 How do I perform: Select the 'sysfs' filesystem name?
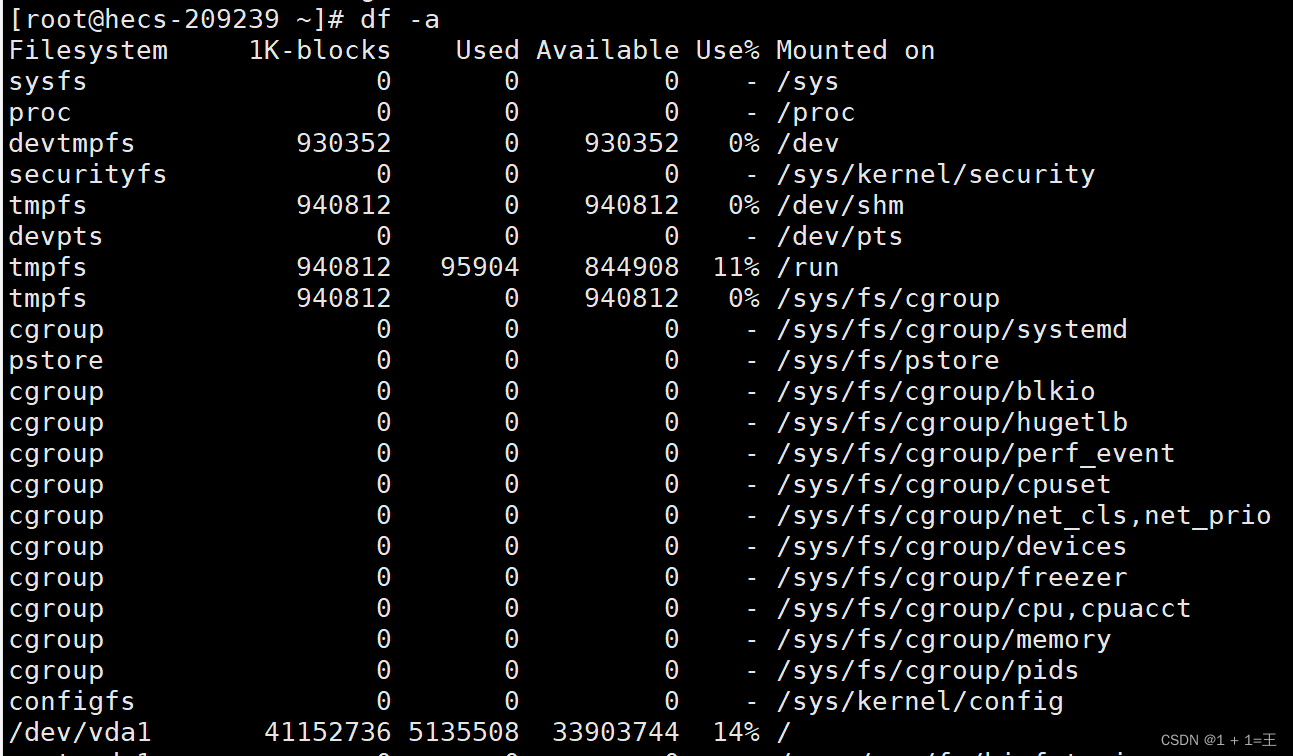[x=48, y=81]
